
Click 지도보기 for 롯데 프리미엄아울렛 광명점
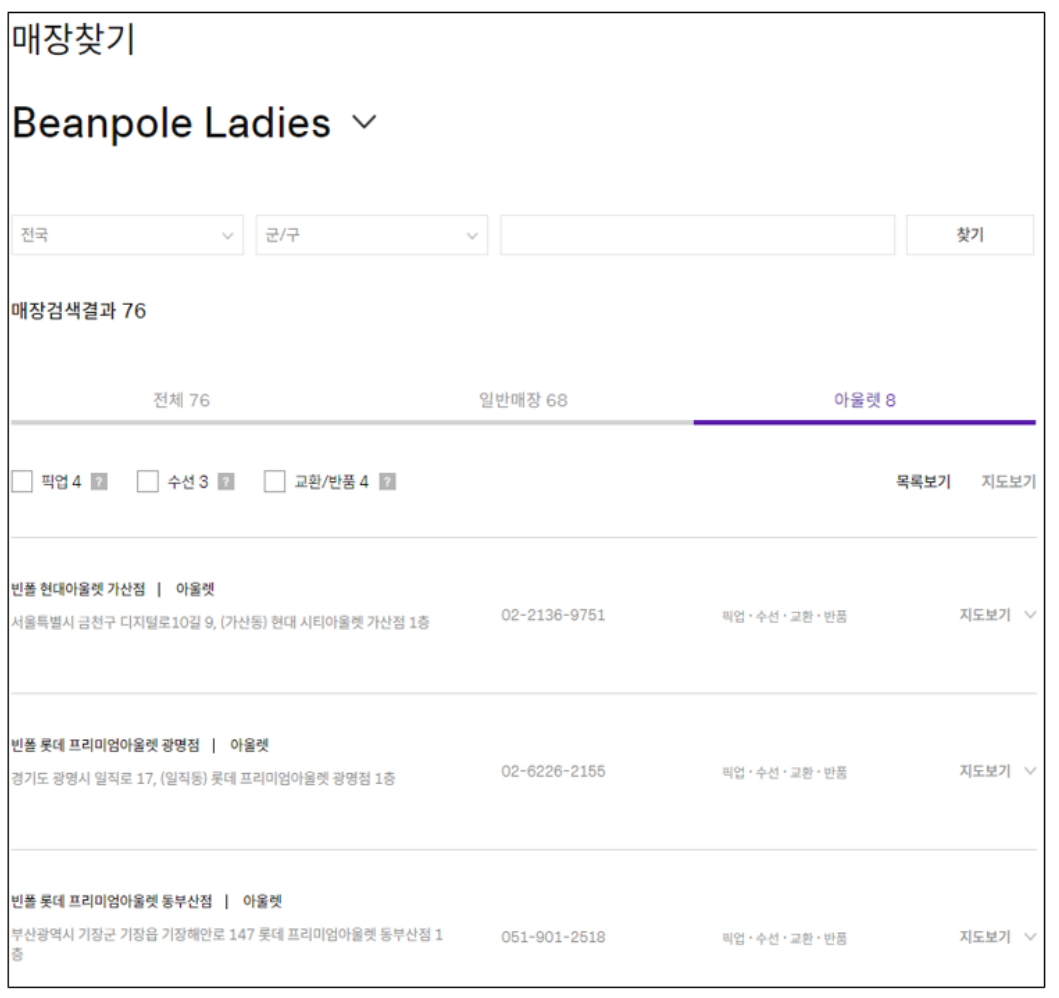point(985,770)
